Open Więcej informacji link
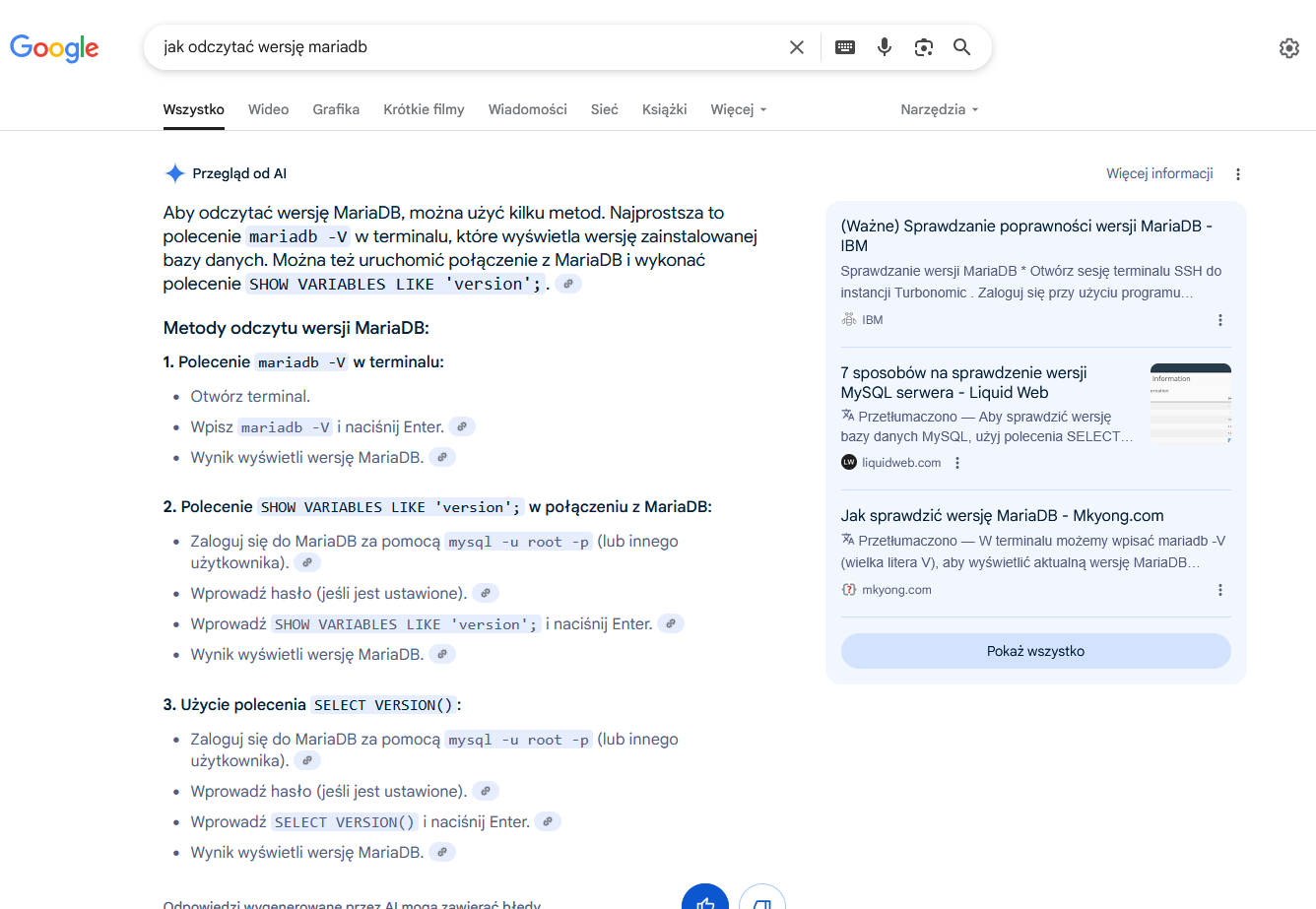The height and width of the screenshot is (909, 1316). (1159, 173)
